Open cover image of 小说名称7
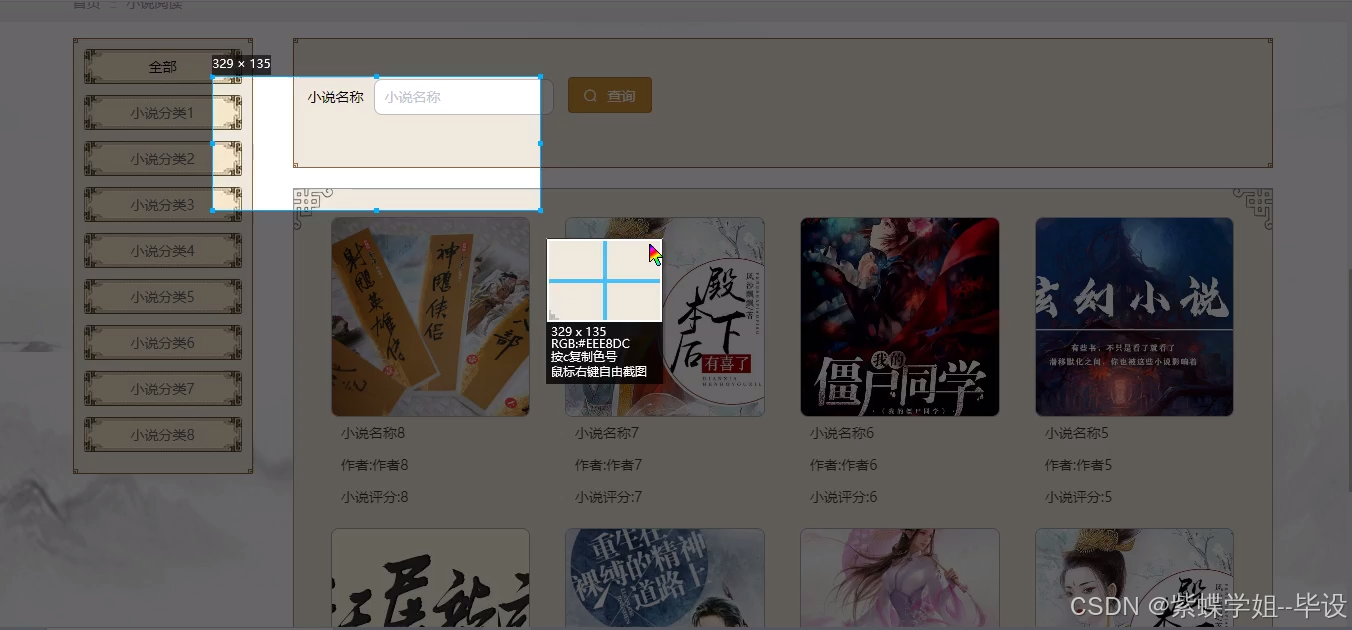This screenshot has width=1352, height=630. [x=665, y=317]
